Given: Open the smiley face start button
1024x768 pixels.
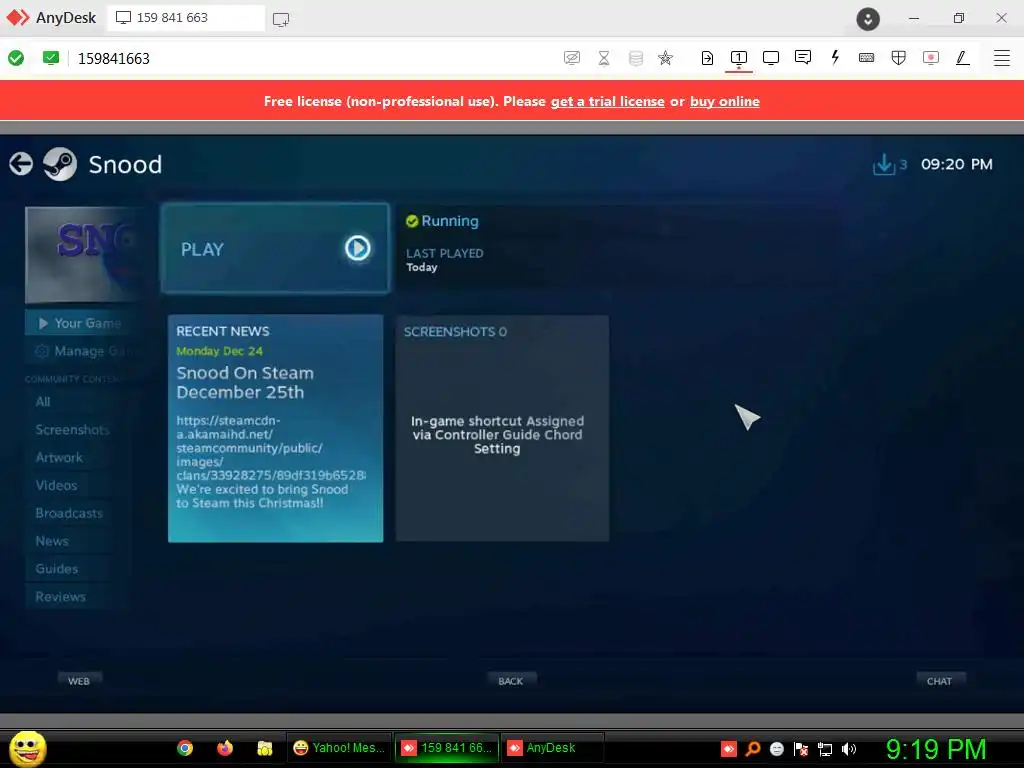Looking at the screenshot, I should pyautogui.click(x=27, y=748).
